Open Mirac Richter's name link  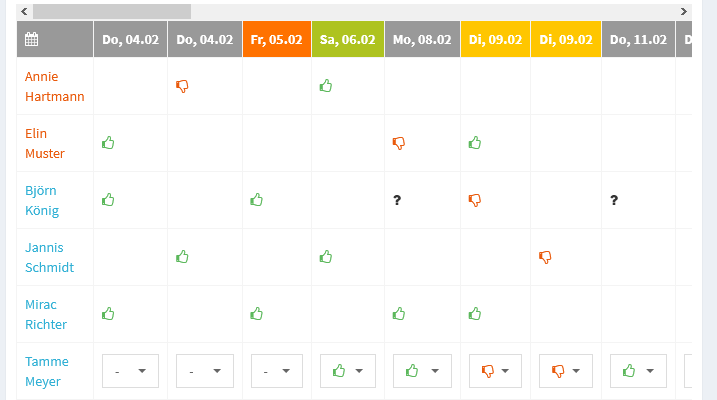pyautogui.click(x=46, y=315)
